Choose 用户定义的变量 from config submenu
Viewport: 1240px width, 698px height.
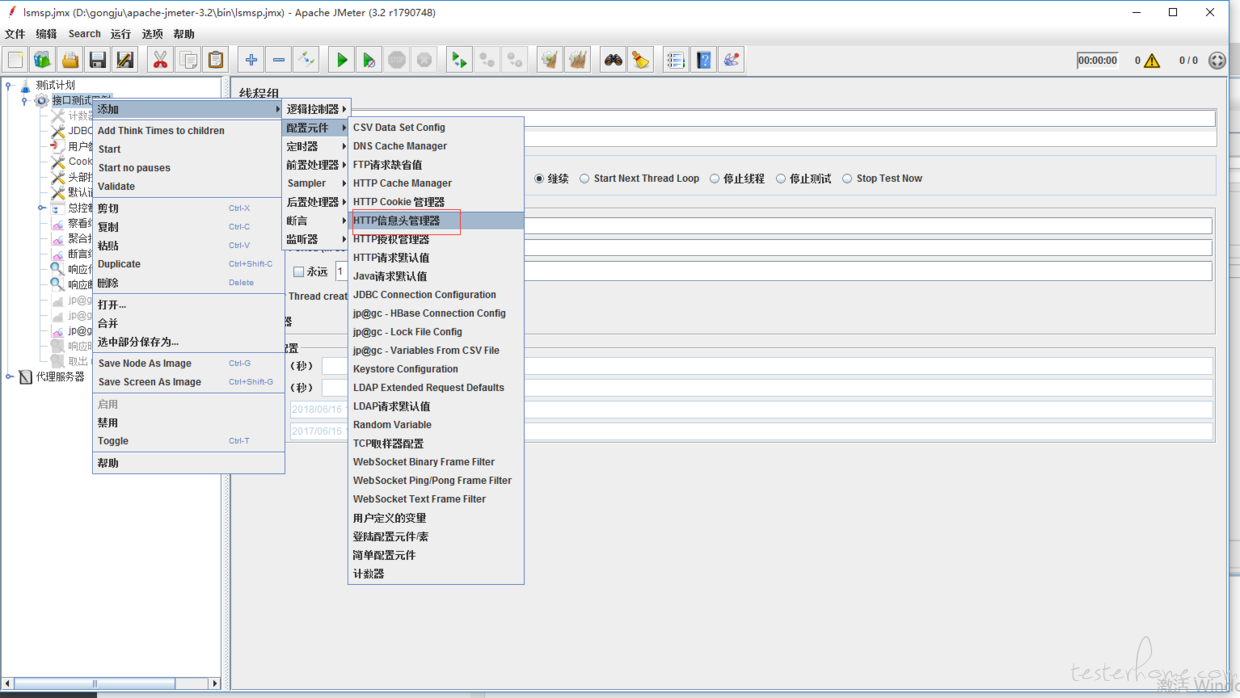click(436, 518)
